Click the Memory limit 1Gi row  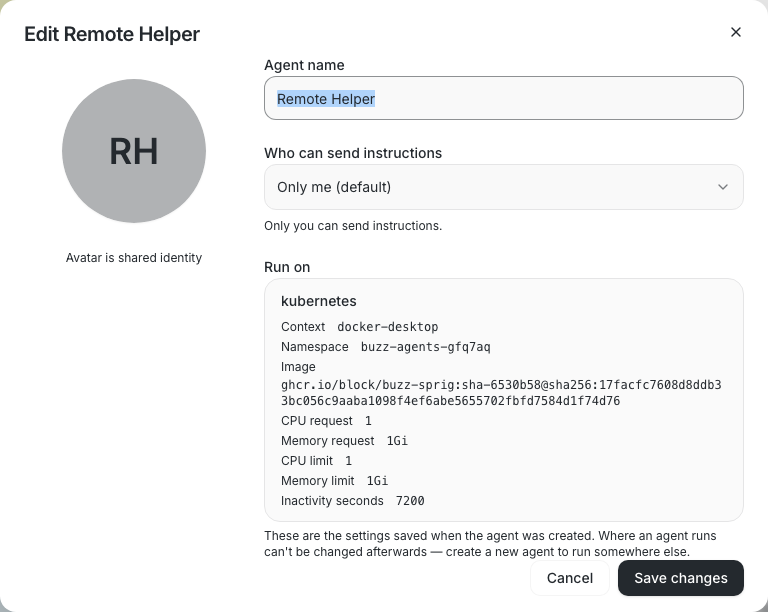(334, 481)
